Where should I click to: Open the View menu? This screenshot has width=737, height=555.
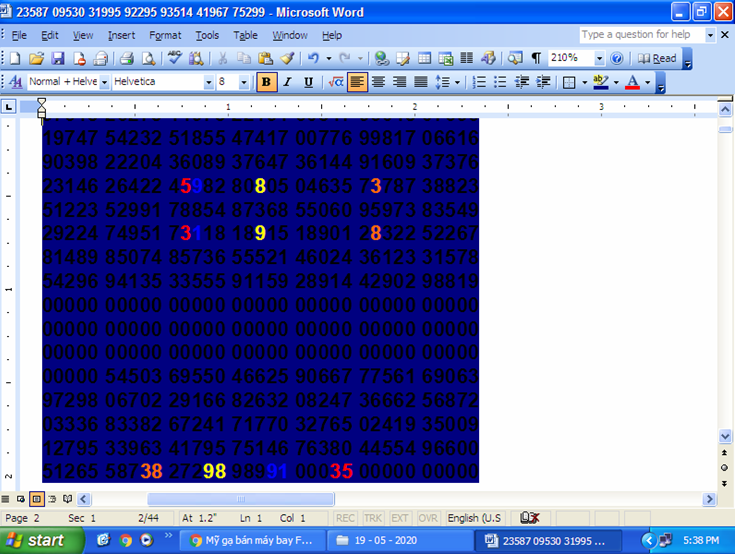(83, 35)
